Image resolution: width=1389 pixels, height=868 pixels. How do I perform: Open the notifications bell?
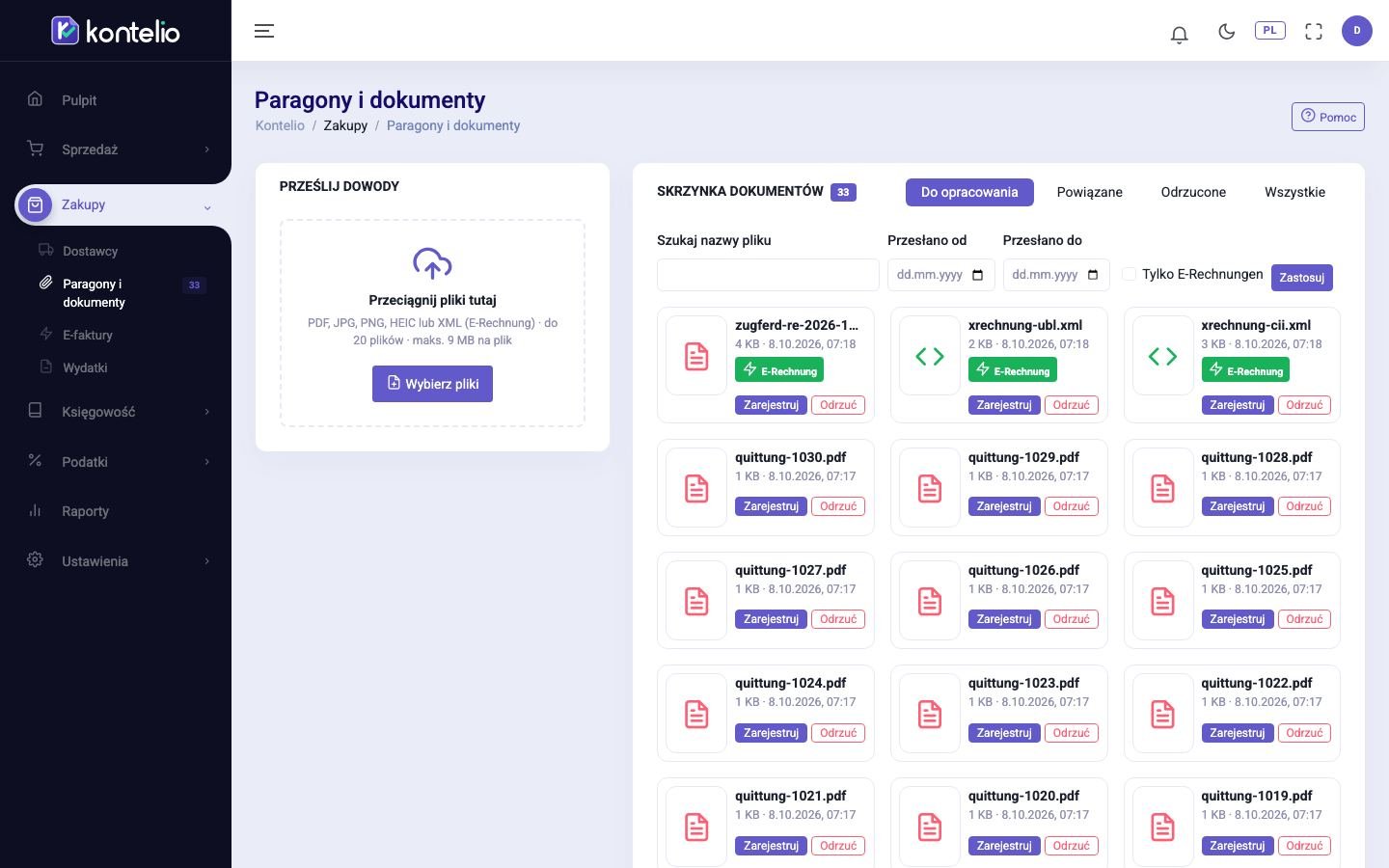[x=1179, y=35]
